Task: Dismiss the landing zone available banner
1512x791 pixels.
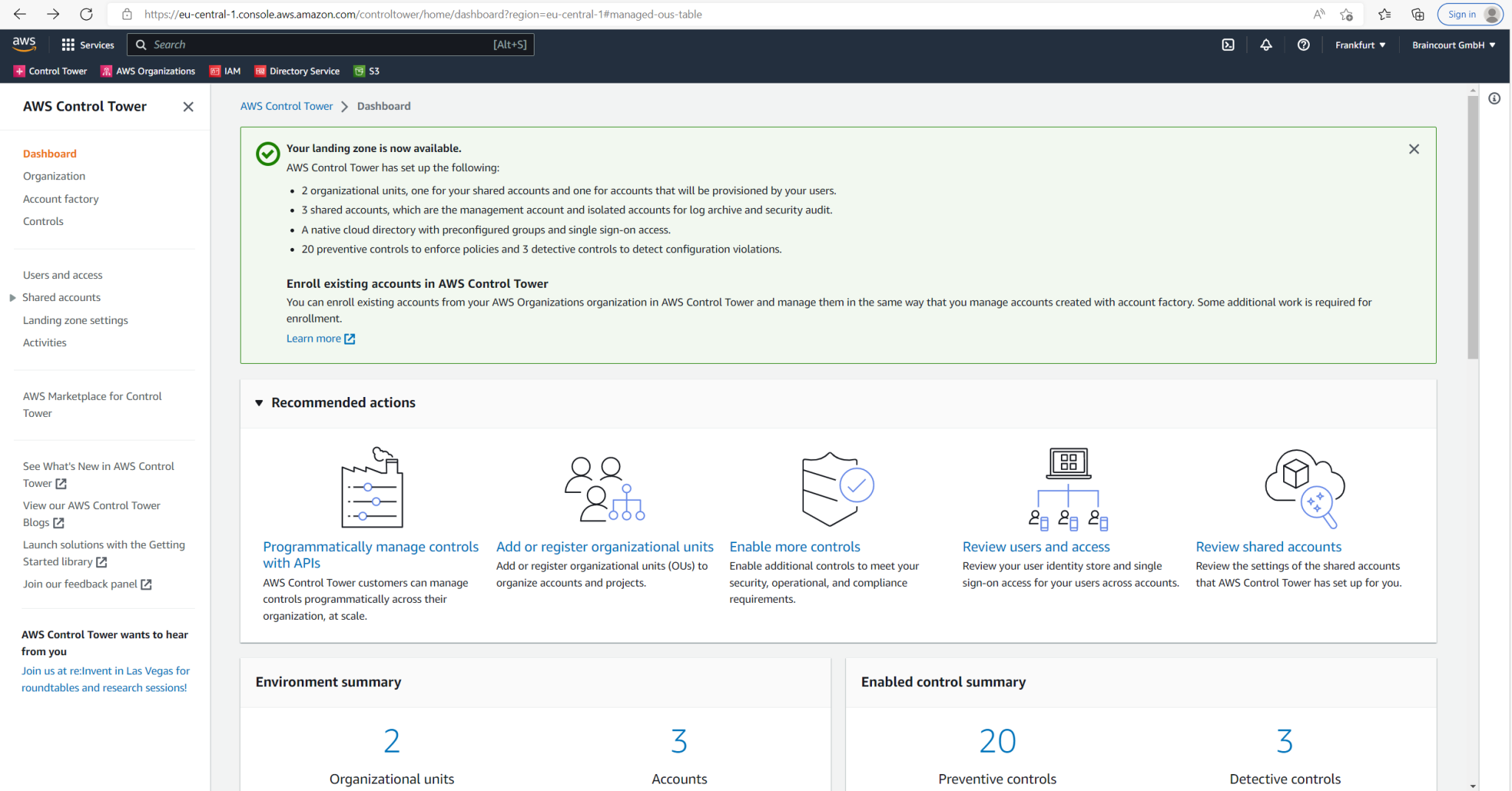Action: tap(1414, 149)
